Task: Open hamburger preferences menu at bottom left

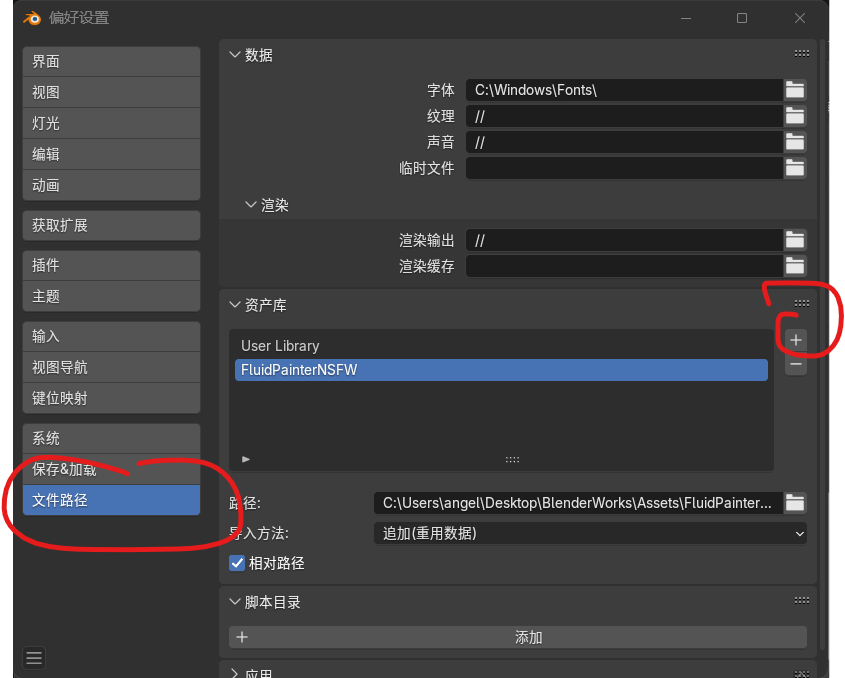Action: click(x=34, y=658)
